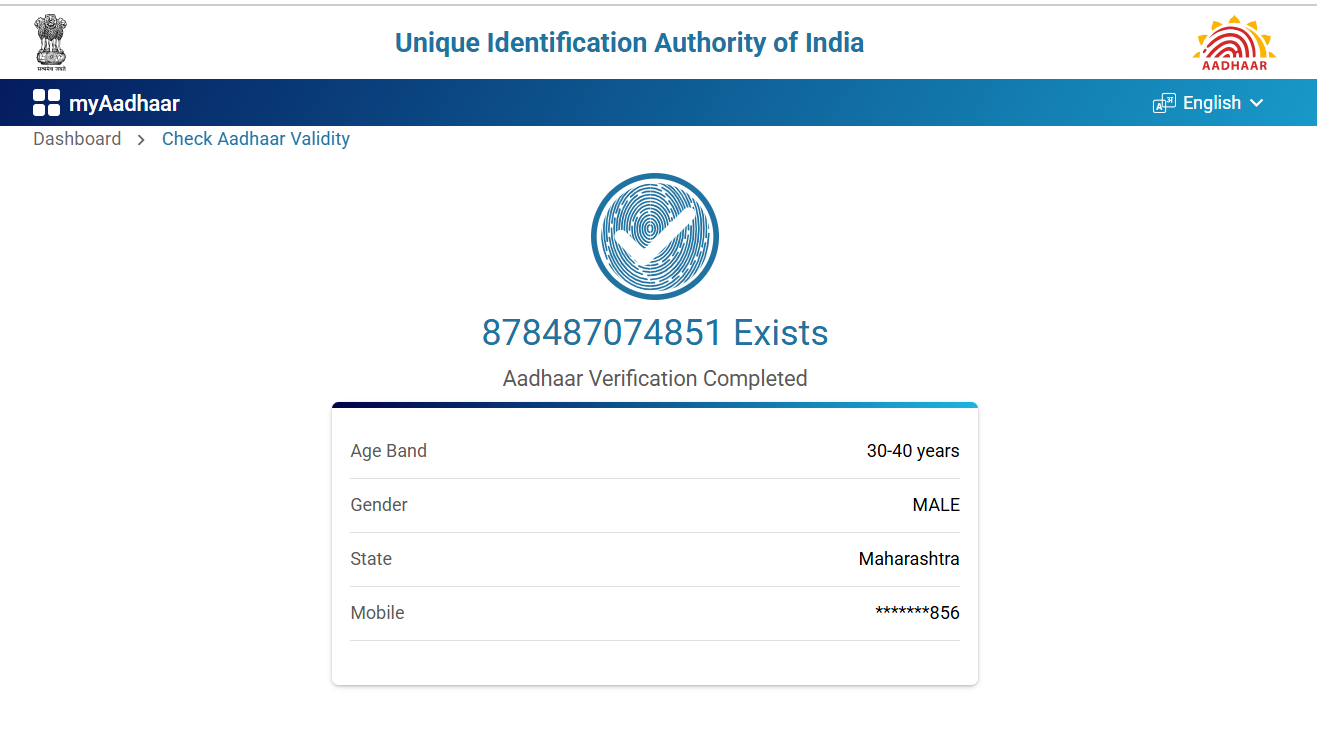This screenshot has height=747, width=1317.
Task: Click the Maharashtra state value
Action: 909,559
